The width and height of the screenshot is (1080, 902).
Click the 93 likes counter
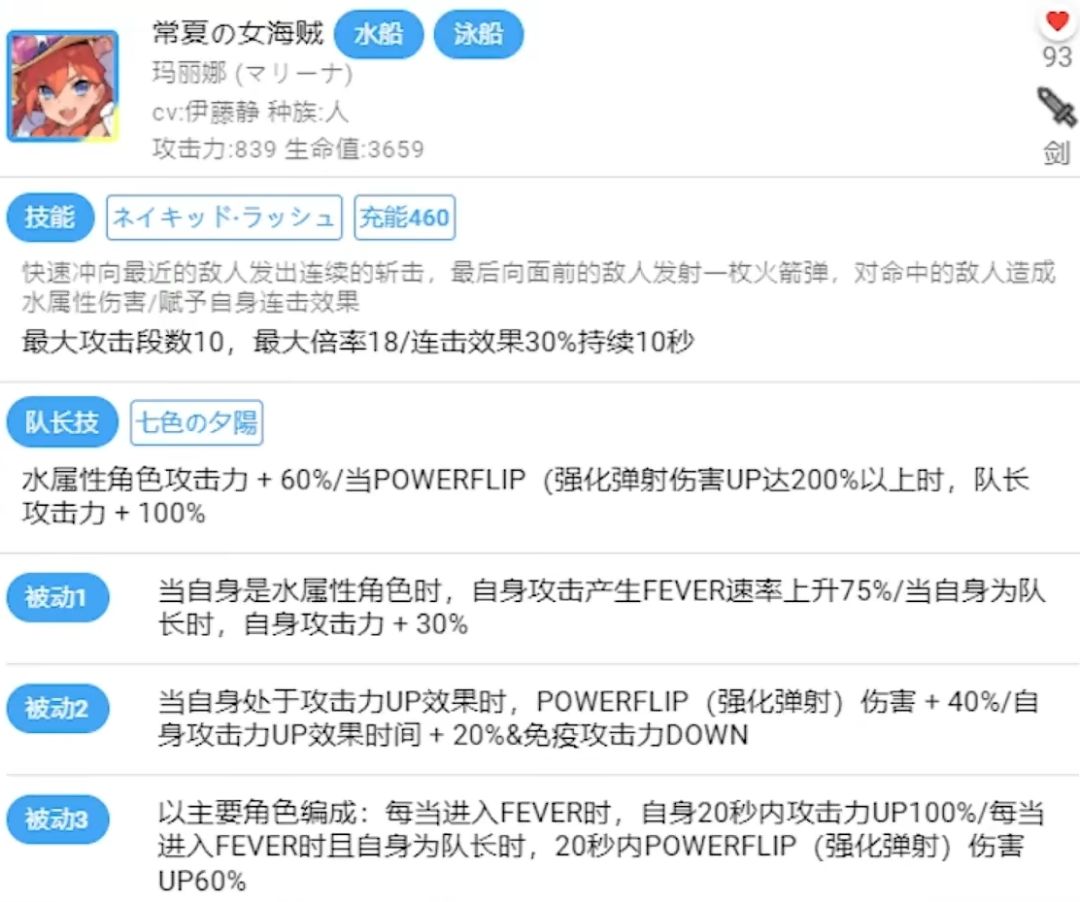[1057, 57]
